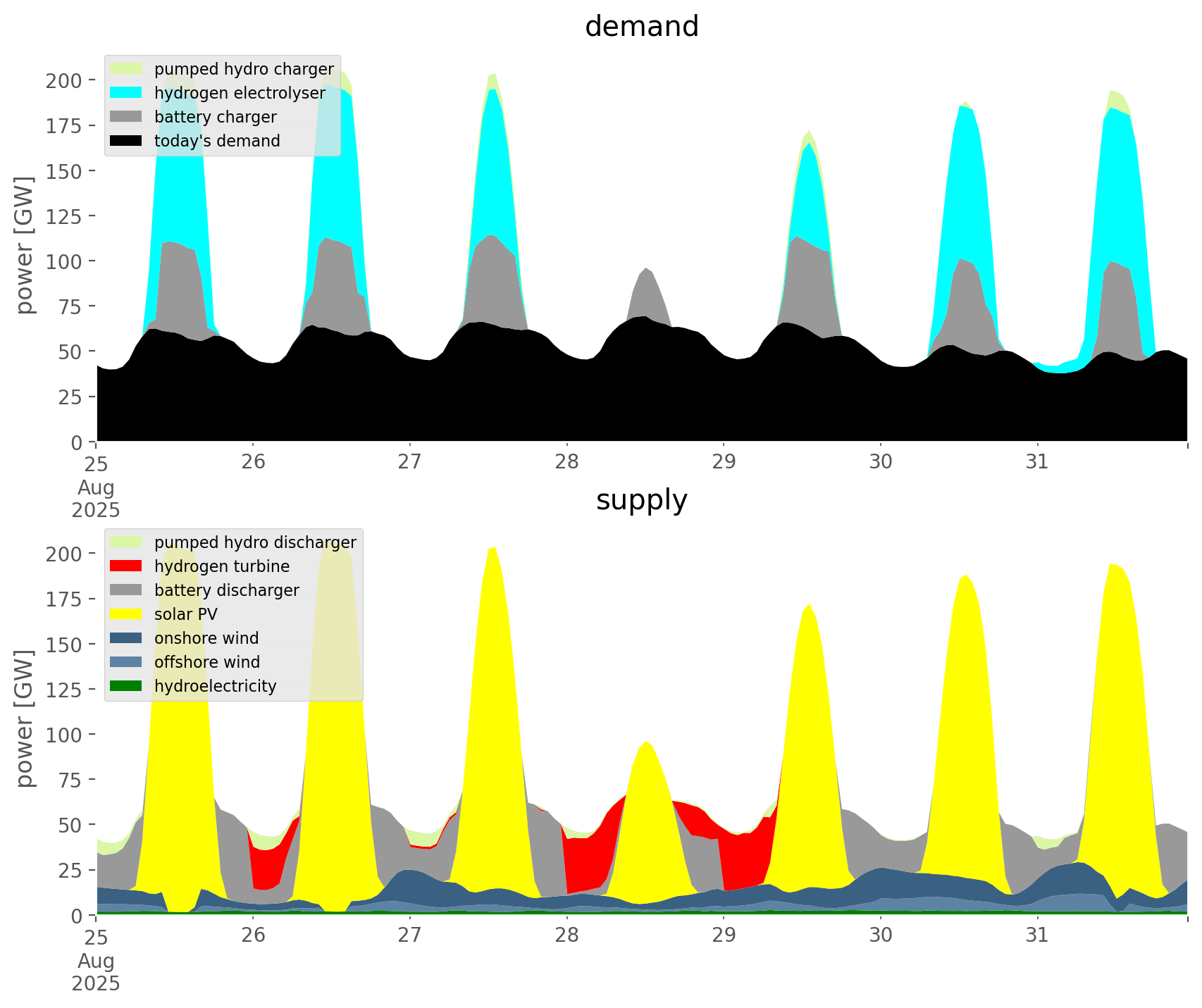Click the "demand" chart title
1202x1008 pixels.
tap(641, 27)
